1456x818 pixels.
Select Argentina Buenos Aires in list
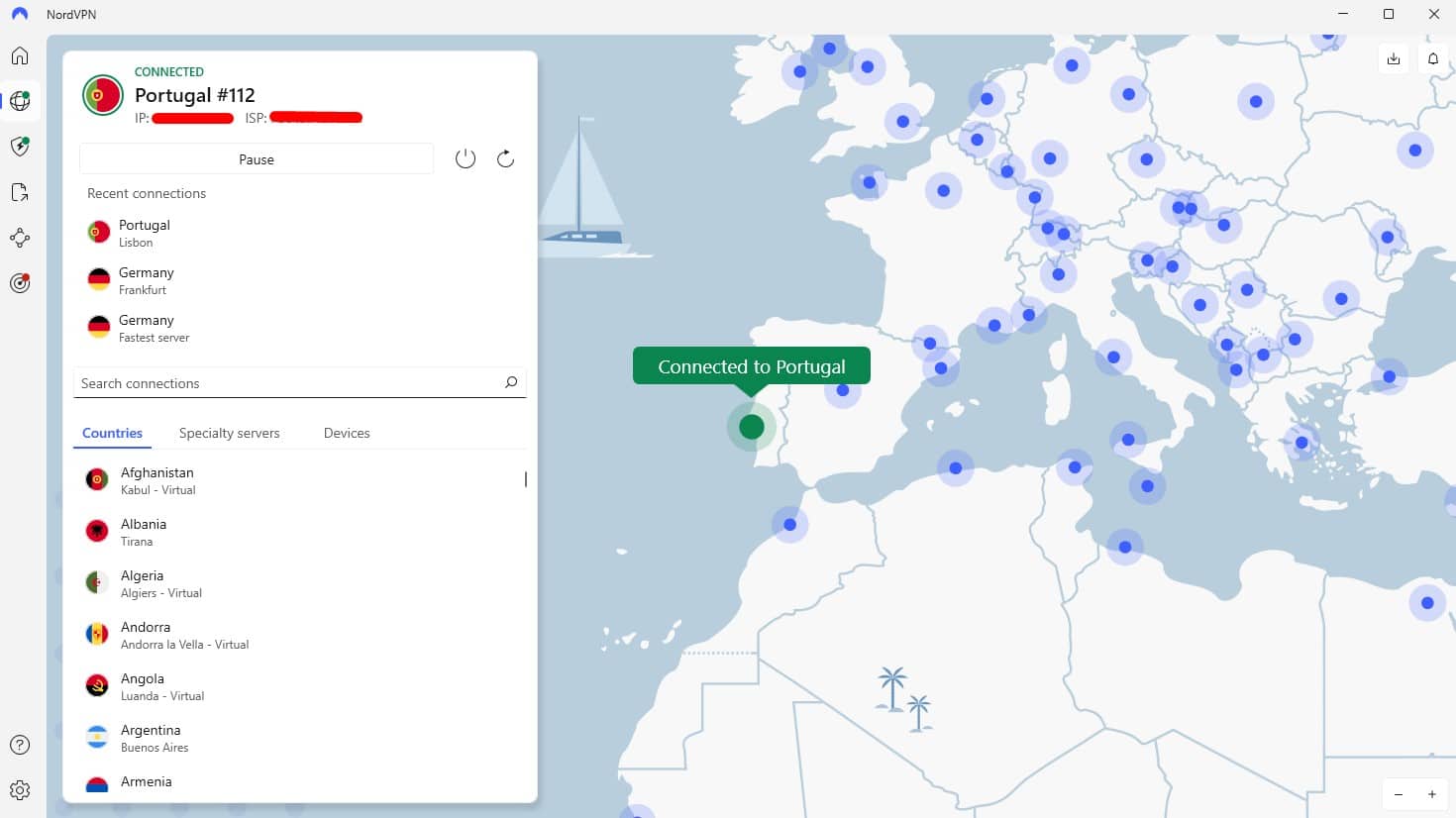pos(299,738)
